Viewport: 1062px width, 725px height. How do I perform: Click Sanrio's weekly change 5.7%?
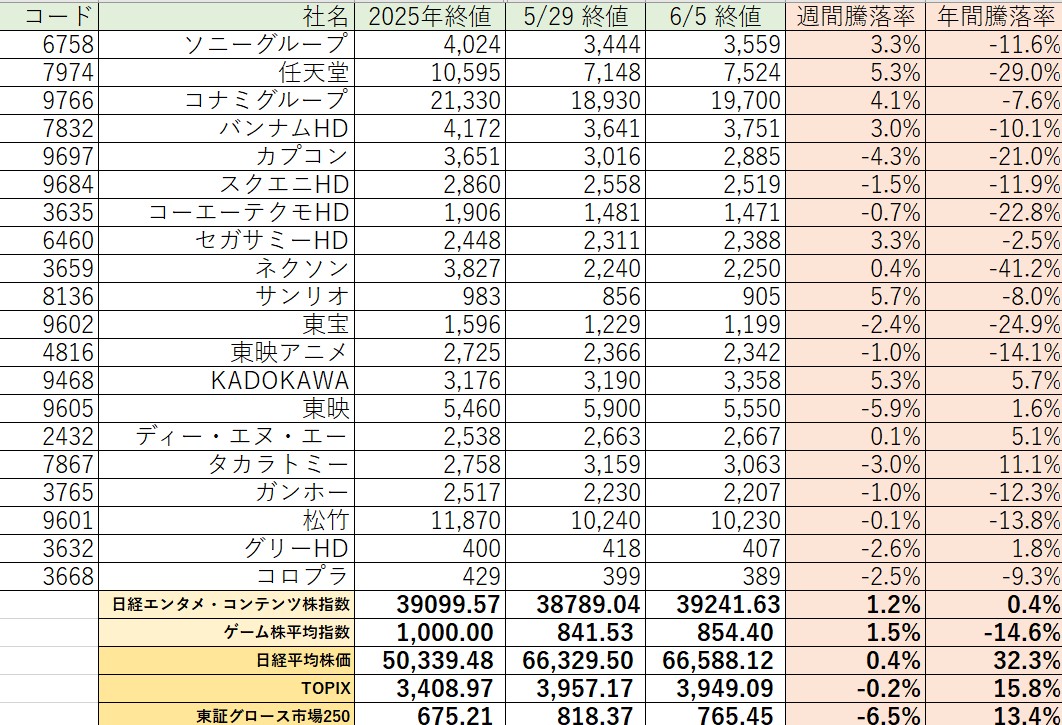coord(855,297)
